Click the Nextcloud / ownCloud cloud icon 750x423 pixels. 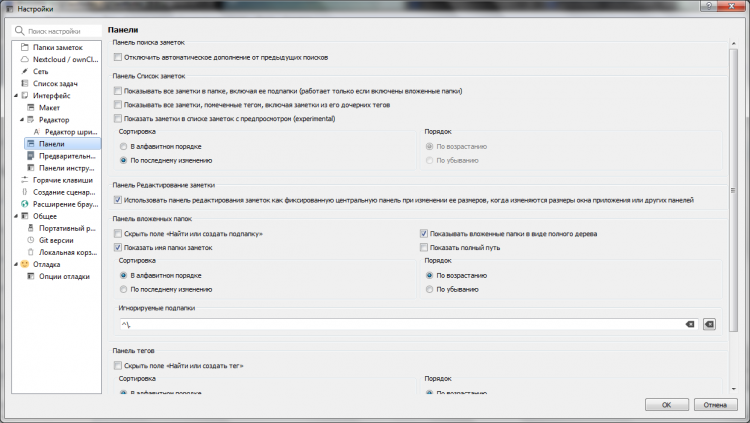(x=24, y=59)
